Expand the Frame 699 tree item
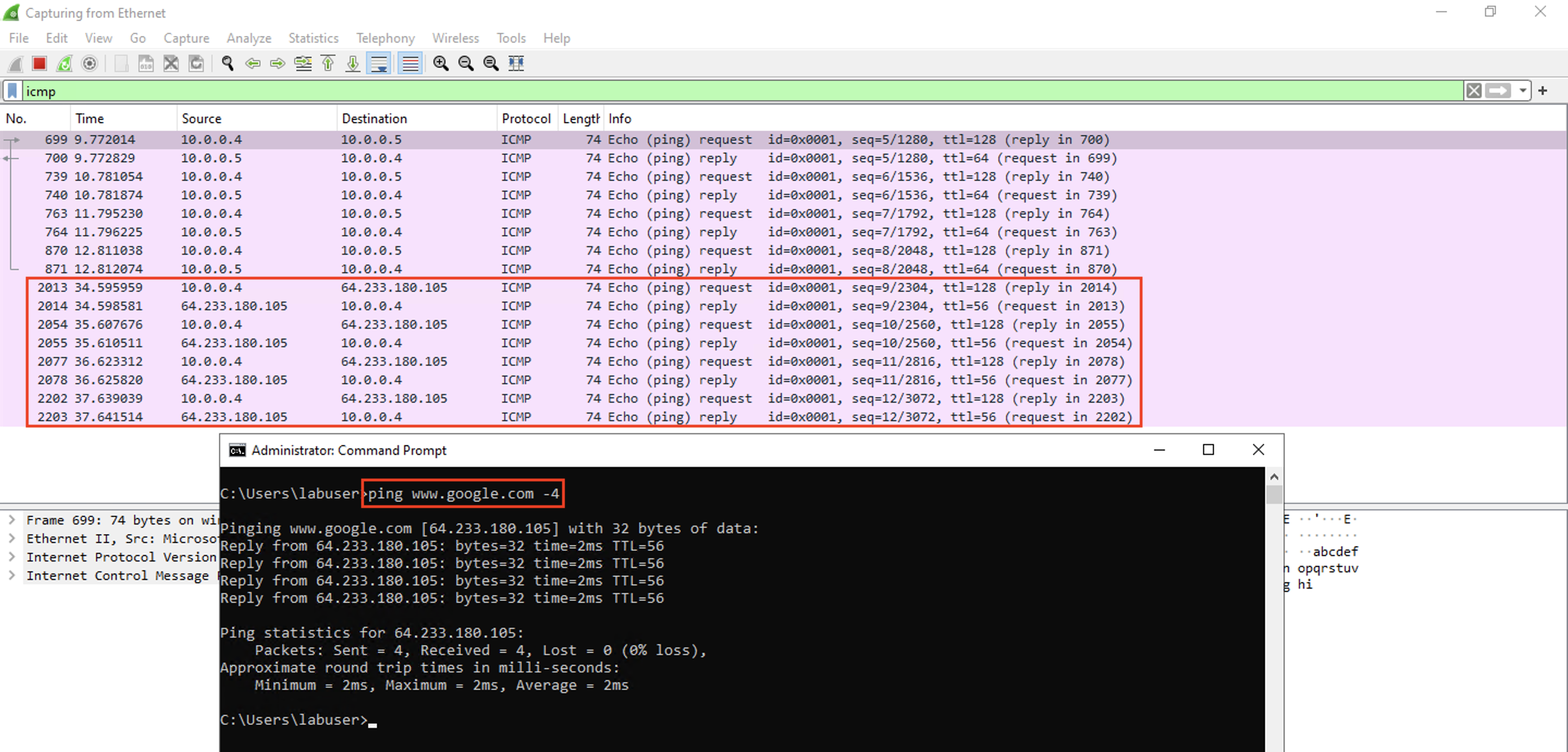 coord(11,520)
